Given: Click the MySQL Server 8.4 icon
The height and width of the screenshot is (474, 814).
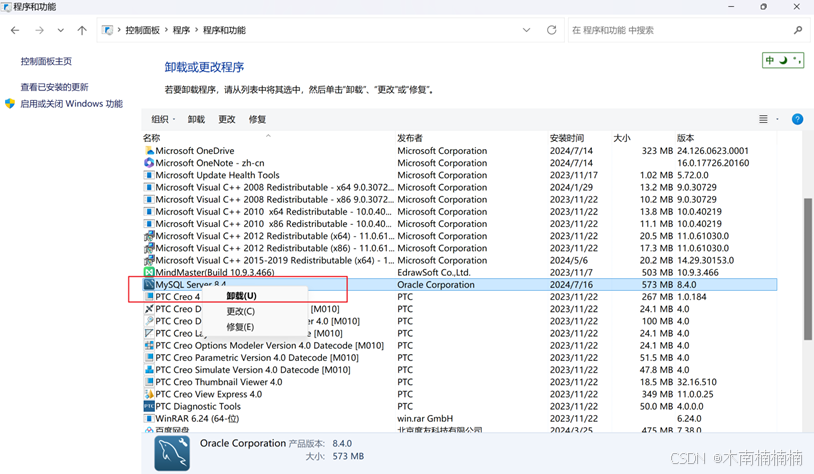Looking at the screenshot, I should click(149, 285).
